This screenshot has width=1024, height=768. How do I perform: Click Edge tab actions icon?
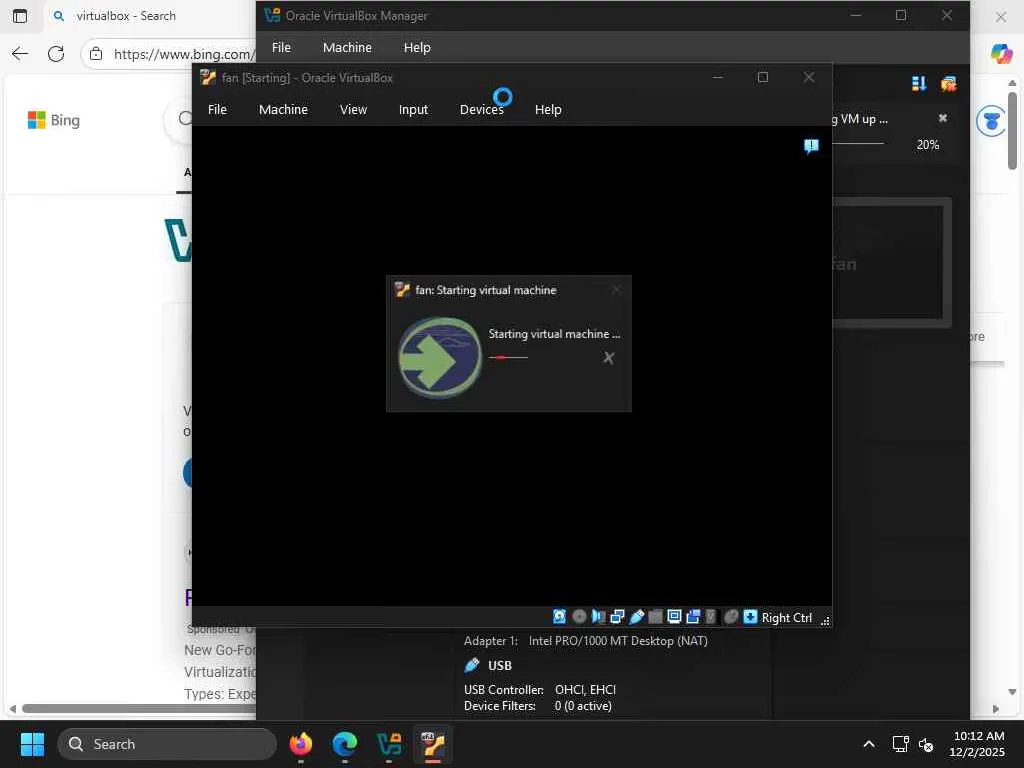click(x=20, y=16)
